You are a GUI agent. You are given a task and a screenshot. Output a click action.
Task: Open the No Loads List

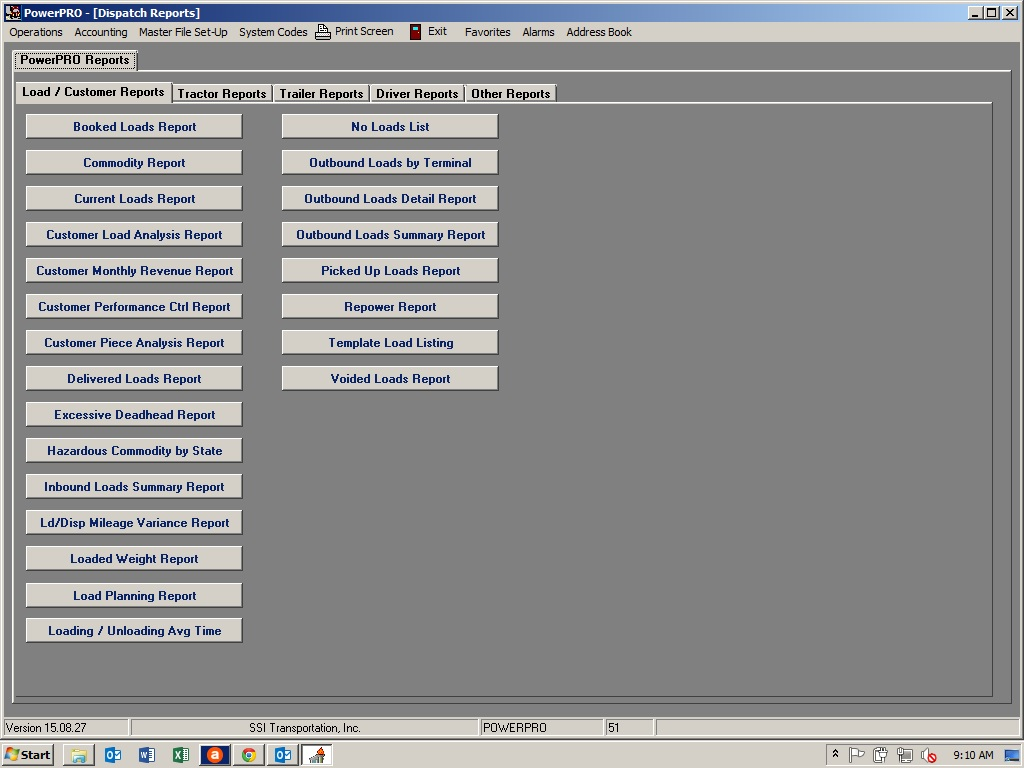[x=391, y=127]
